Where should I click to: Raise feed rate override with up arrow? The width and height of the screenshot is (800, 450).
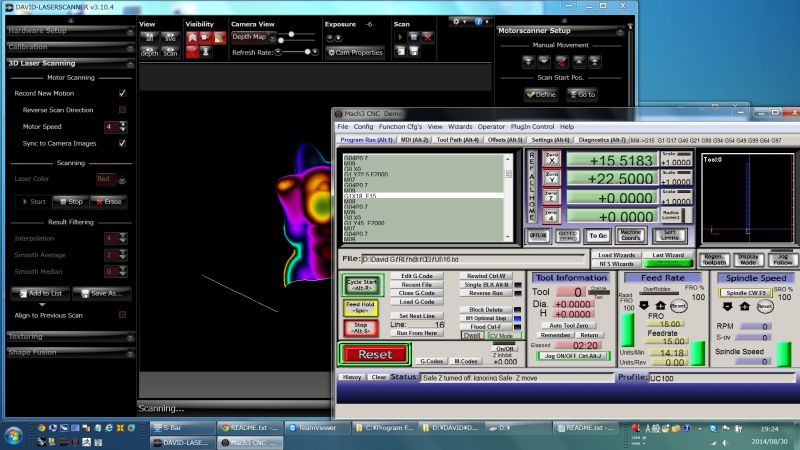pyautogui.click(x=660, y=306)
